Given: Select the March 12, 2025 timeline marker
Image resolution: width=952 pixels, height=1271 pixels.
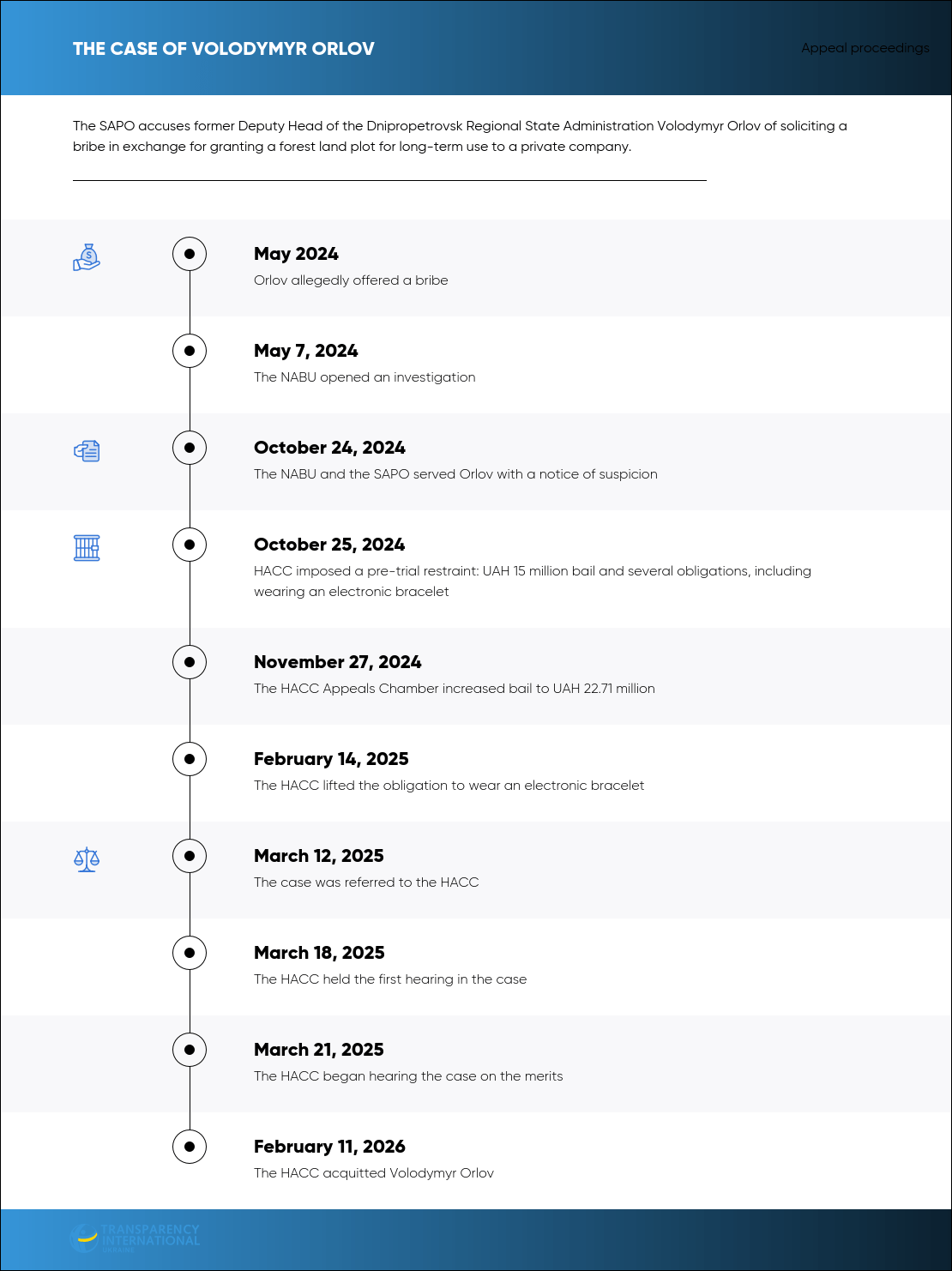Looking at the screenshot, I should pyautogui.click(x=190, y=856).
